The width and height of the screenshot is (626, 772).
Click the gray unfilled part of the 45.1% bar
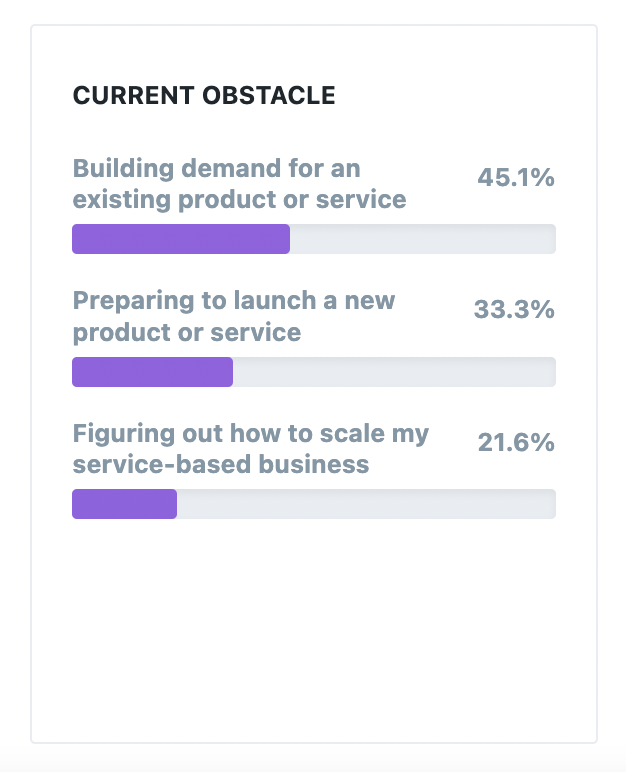click(423, 239)
